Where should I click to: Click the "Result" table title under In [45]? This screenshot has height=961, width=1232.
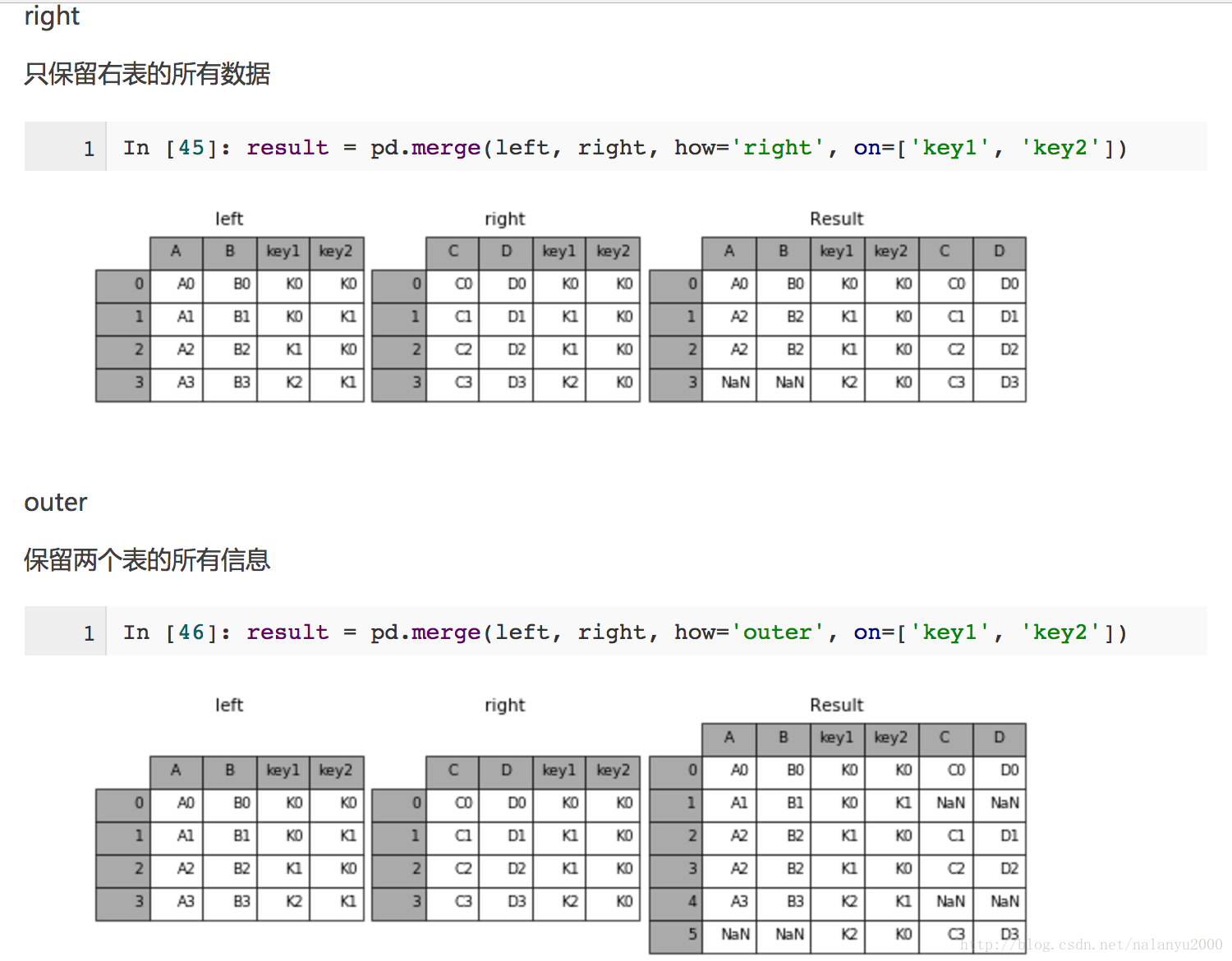(836, 219)
